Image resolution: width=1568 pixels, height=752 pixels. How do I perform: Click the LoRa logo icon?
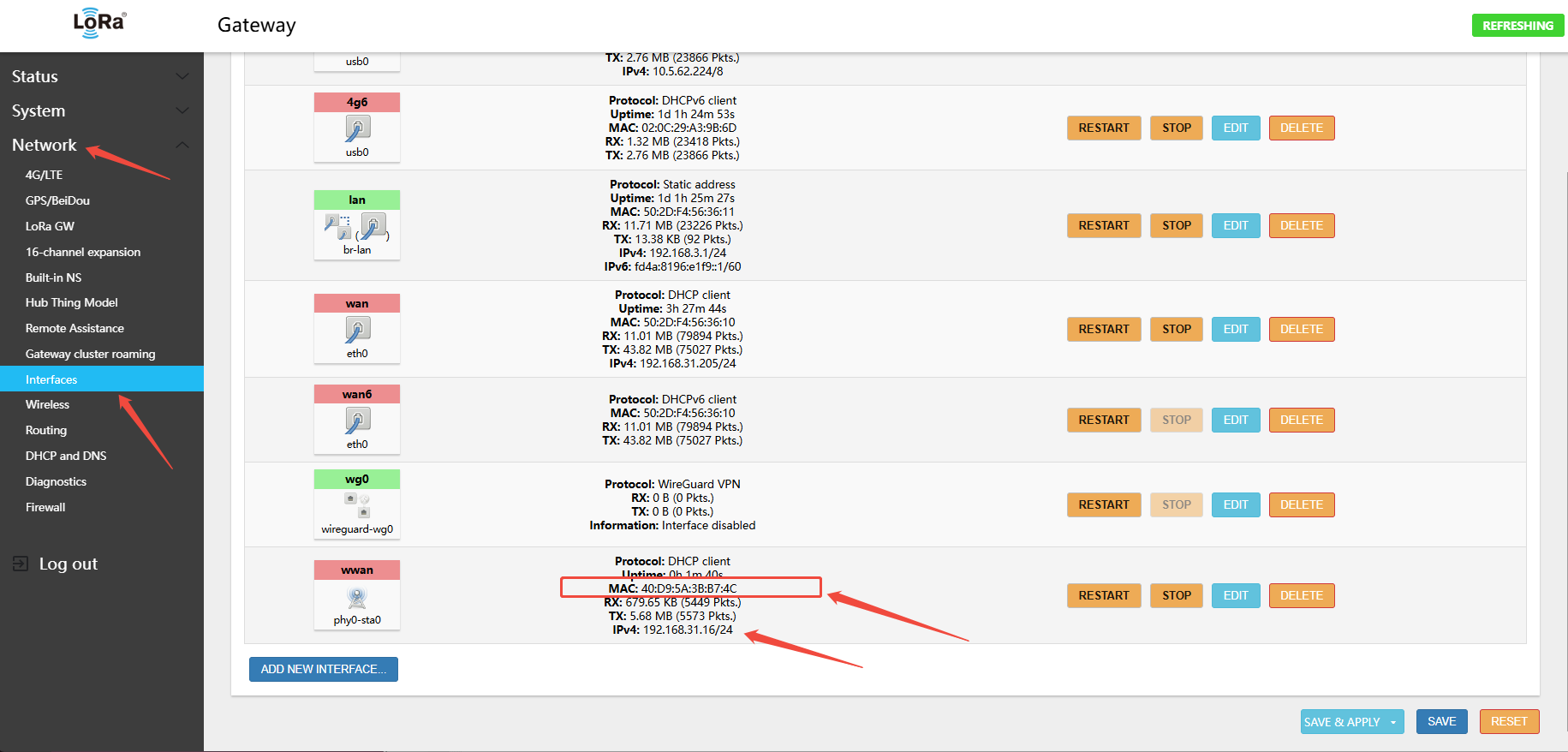pyautogui.click(x=99, y=23)
